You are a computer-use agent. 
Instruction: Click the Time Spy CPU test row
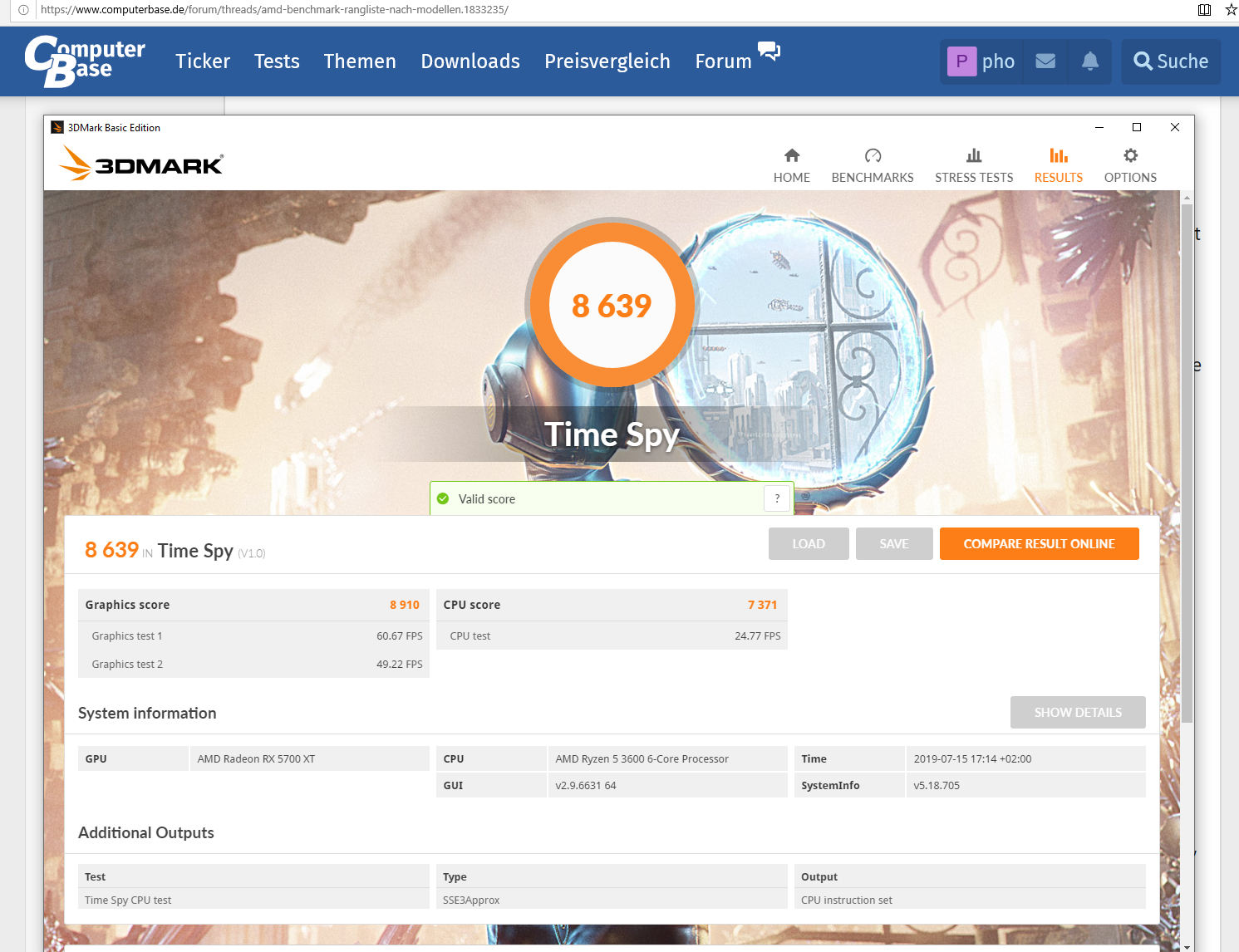click(x=253, y=900)
